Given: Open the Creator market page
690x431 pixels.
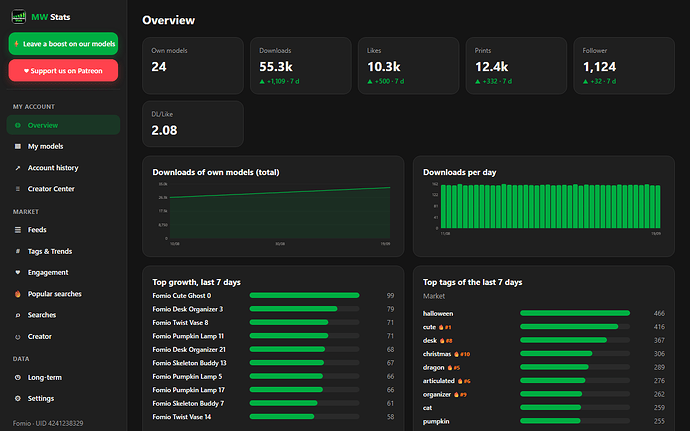Looking at the screenshot, I should pos(63,337).
